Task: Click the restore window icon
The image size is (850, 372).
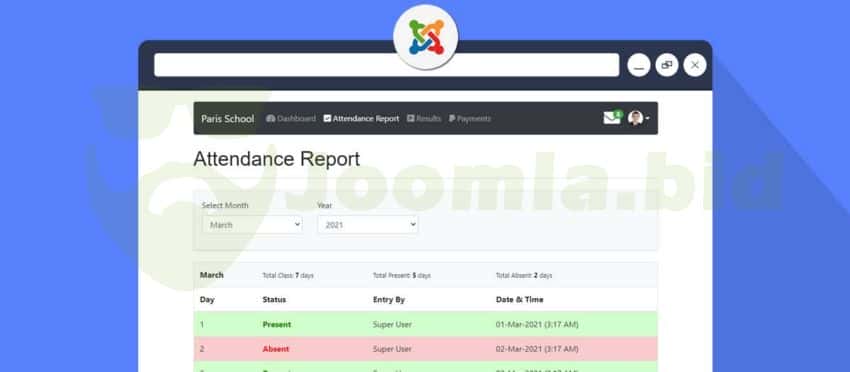Action: [x=667, y=65]
